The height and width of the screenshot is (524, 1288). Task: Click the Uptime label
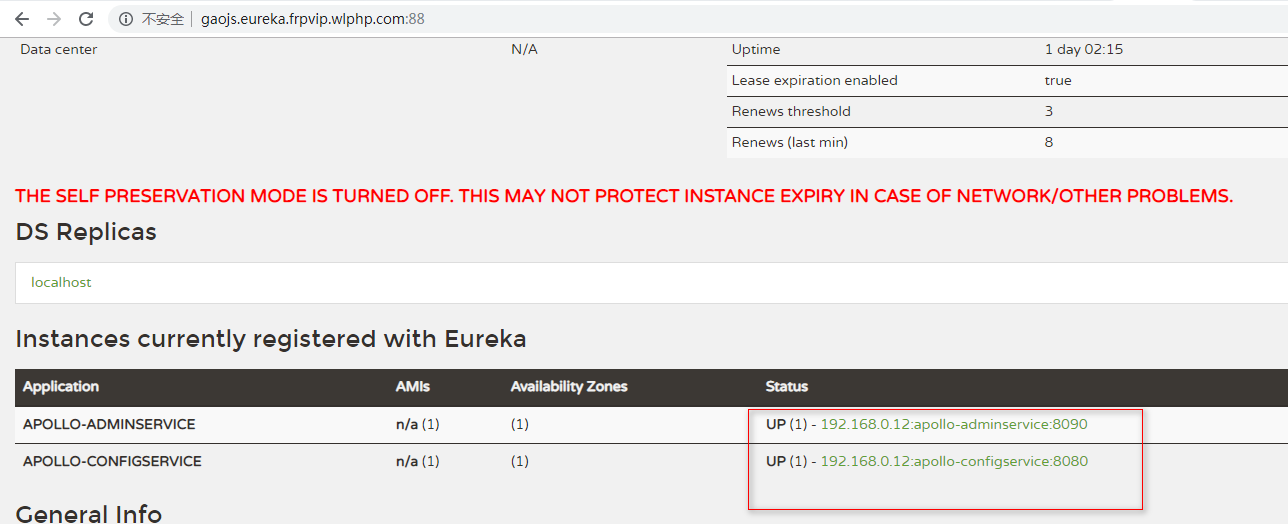click(x=756, y=49)
